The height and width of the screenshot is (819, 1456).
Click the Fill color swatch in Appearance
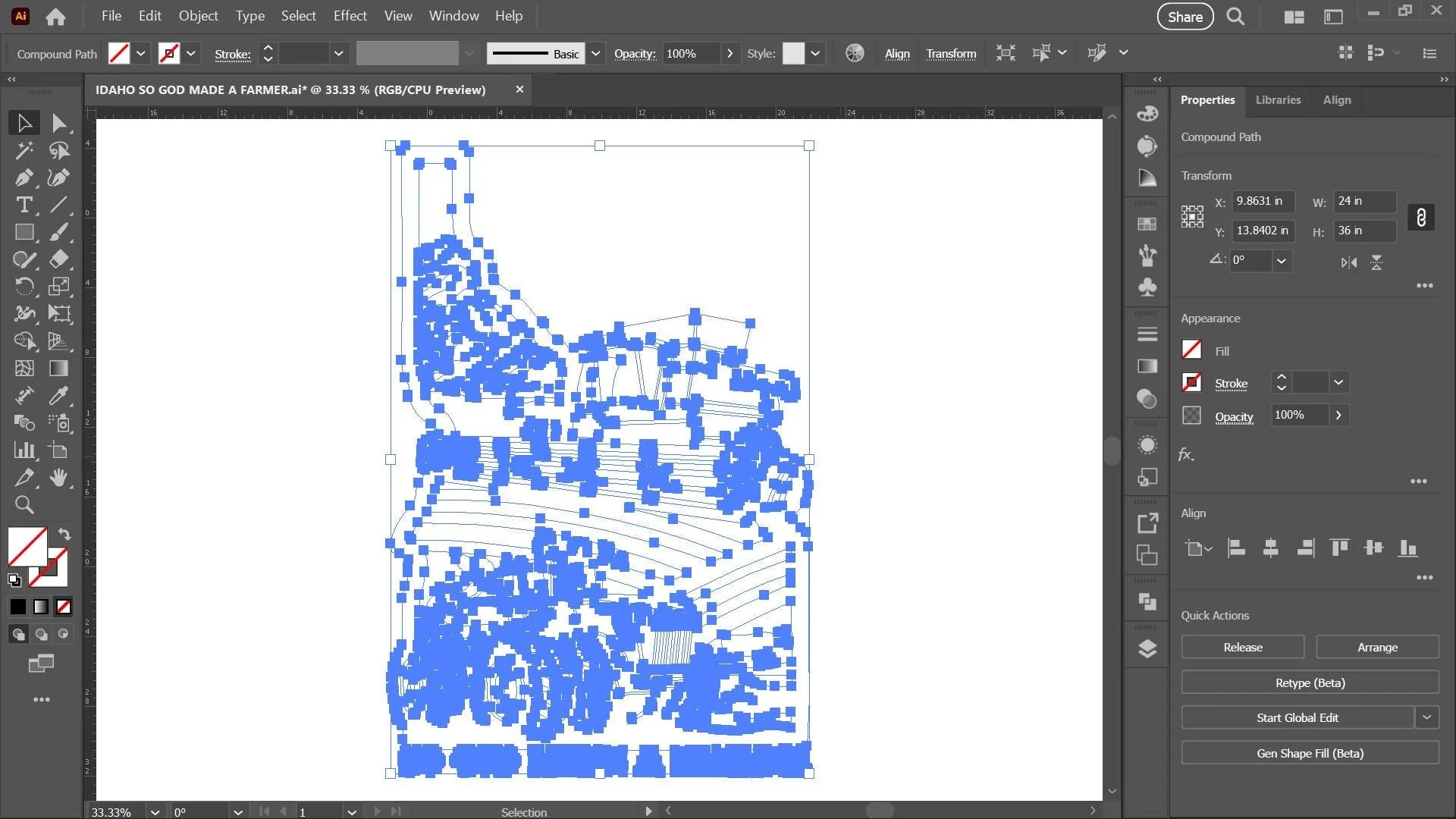(x=1191, y=350)
